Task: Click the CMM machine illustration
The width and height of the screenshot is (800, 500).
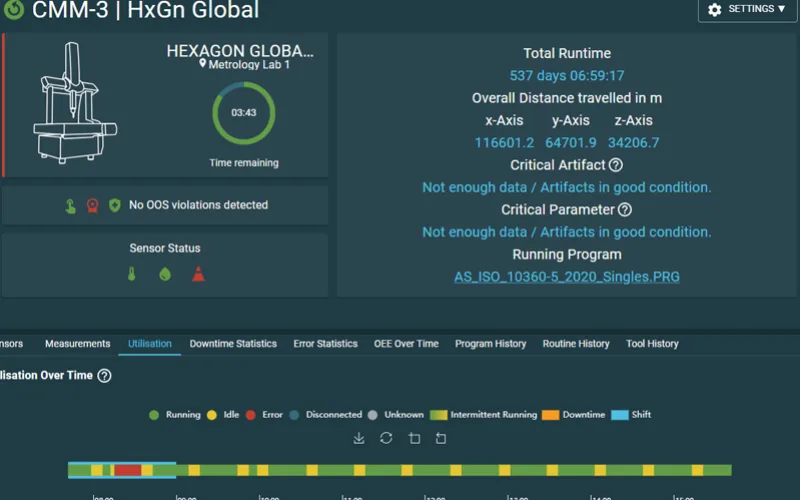Action: (x=75, y=103)
